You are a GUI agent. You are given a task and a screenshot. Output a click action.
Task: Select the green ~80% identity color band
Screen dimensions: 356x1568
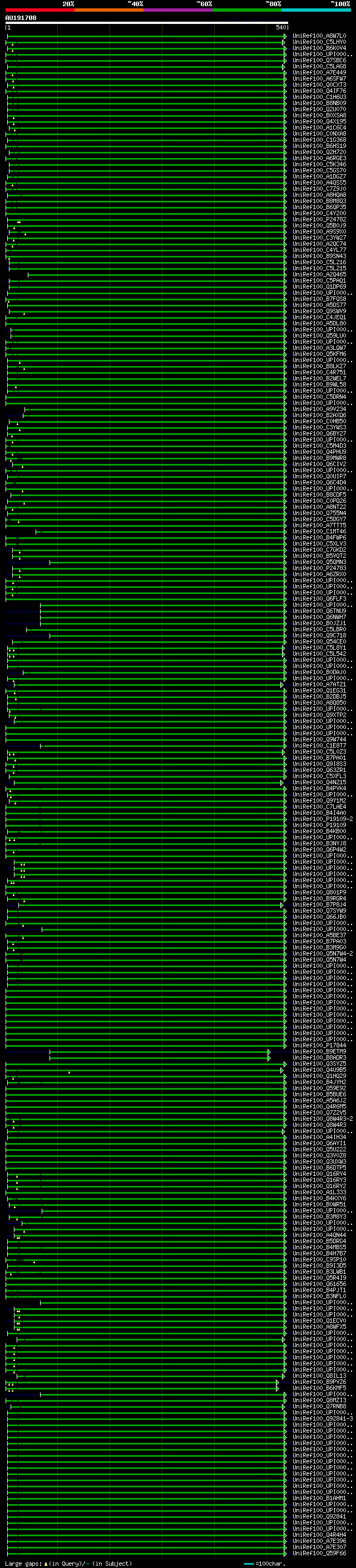[x=247, y=10]
